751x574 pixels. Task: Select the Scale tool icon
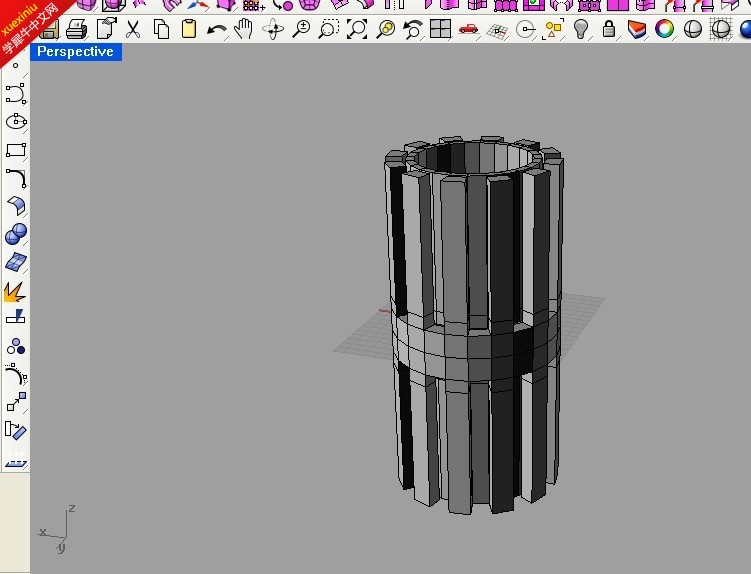16,402
